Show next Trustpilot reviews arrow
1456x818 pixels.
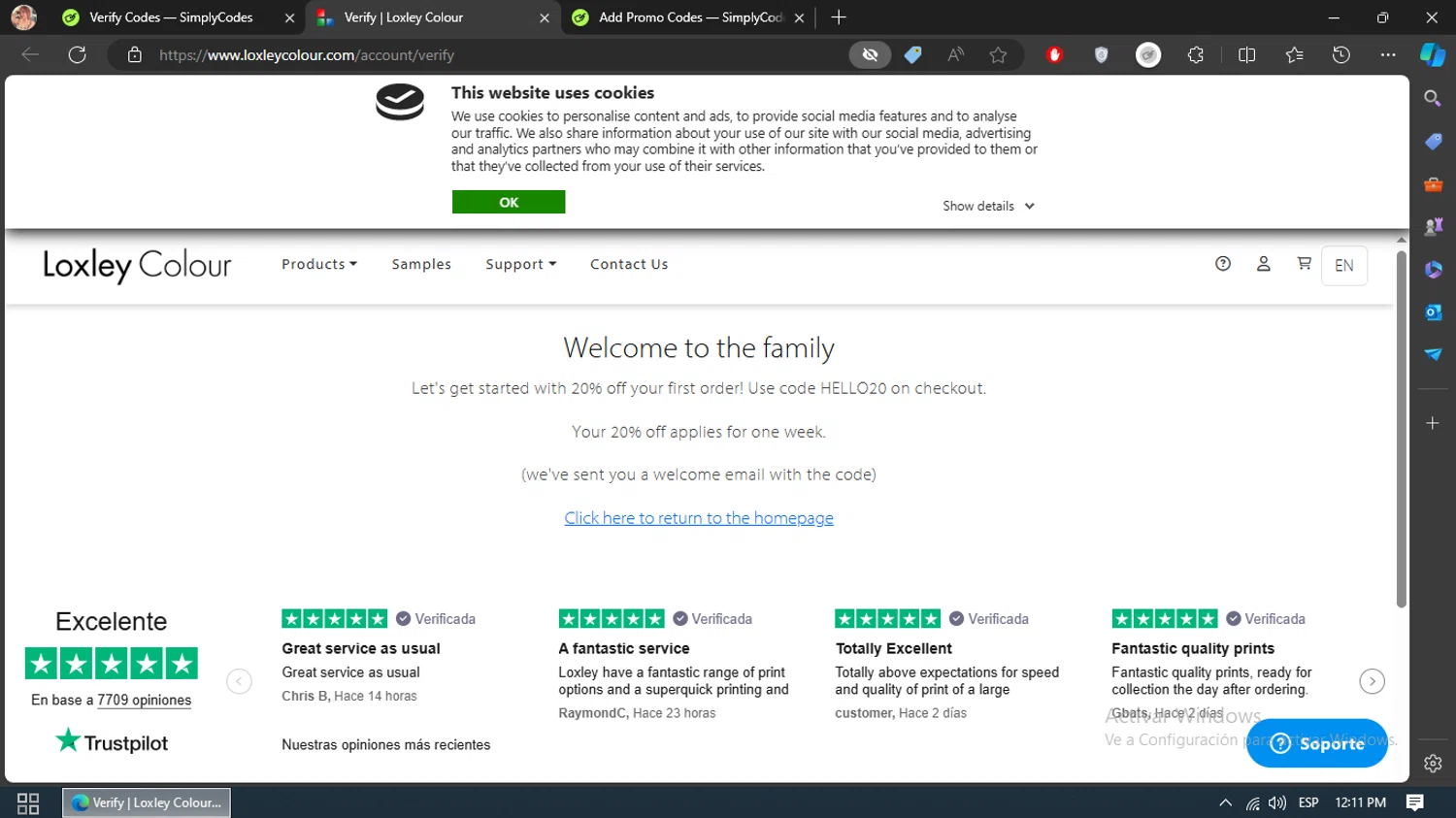pos(1372,681)
